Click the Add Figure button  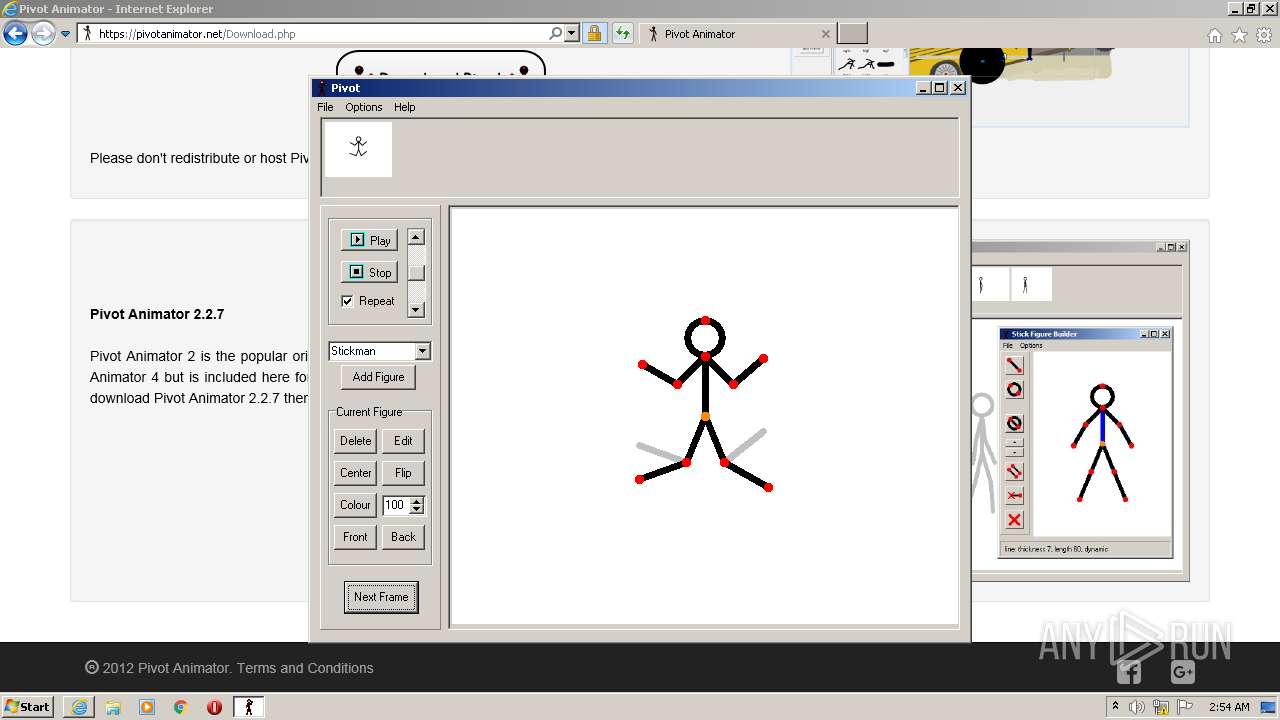pyautogui.click(x=378, y=377)
